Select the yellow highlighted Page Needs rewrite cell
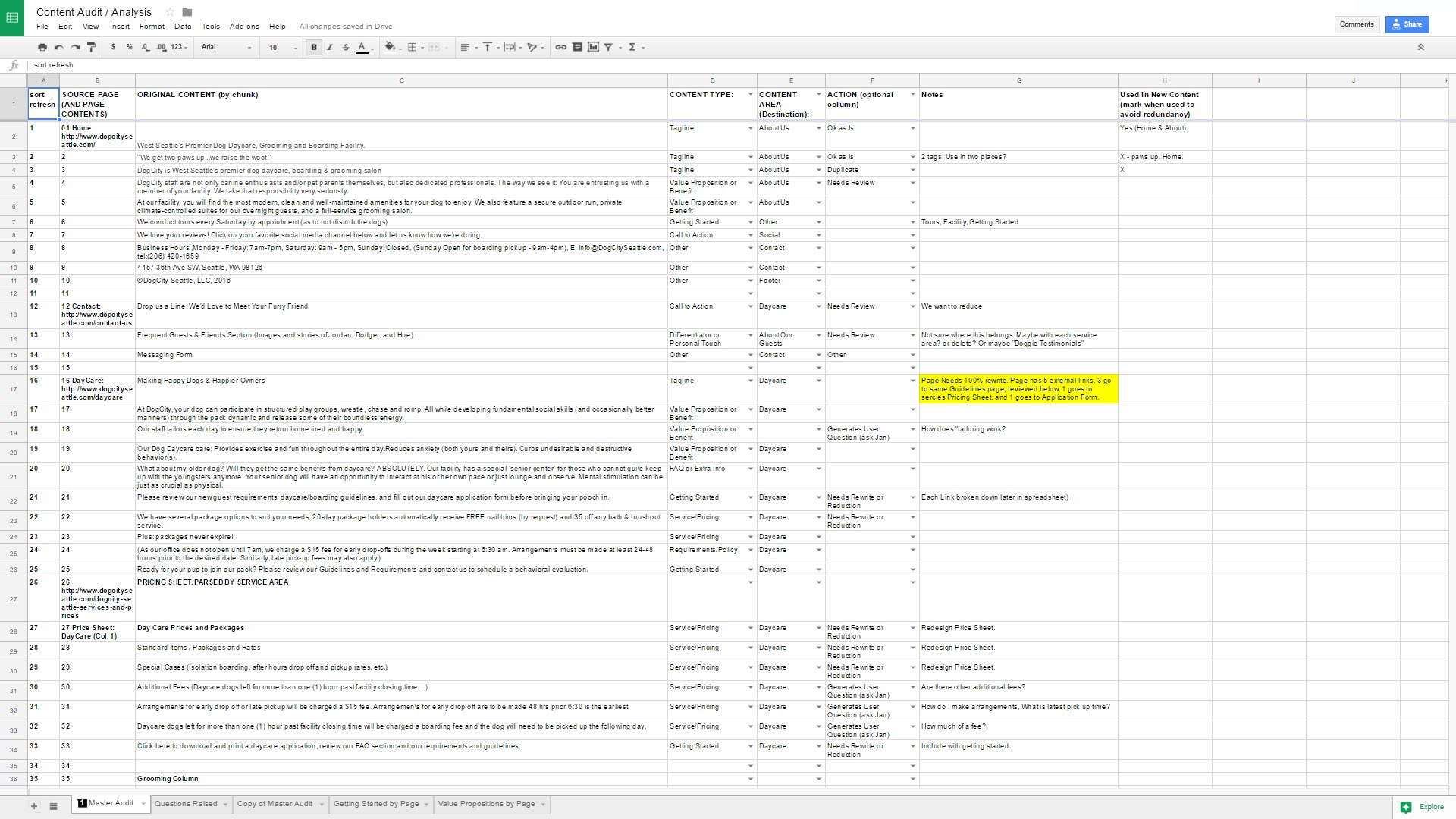Viewport: 1456px width, 819px height. coord(1018,389)
